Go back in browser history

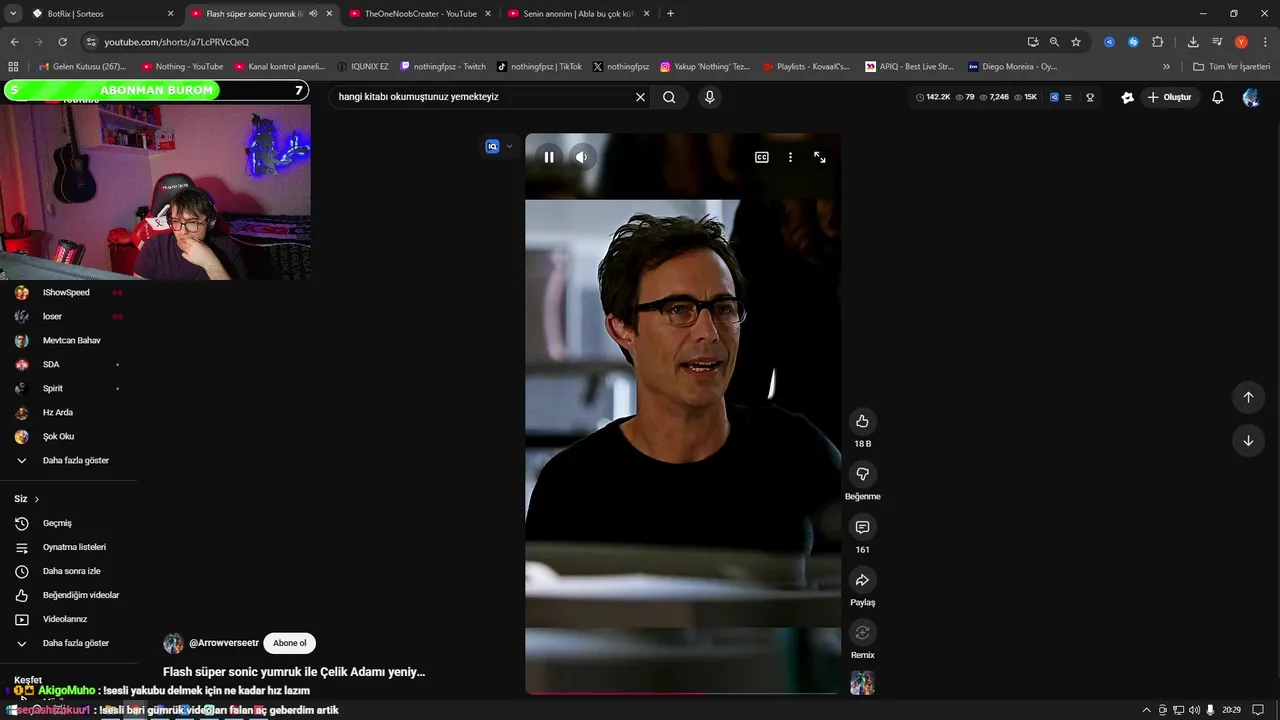point(14,42)
